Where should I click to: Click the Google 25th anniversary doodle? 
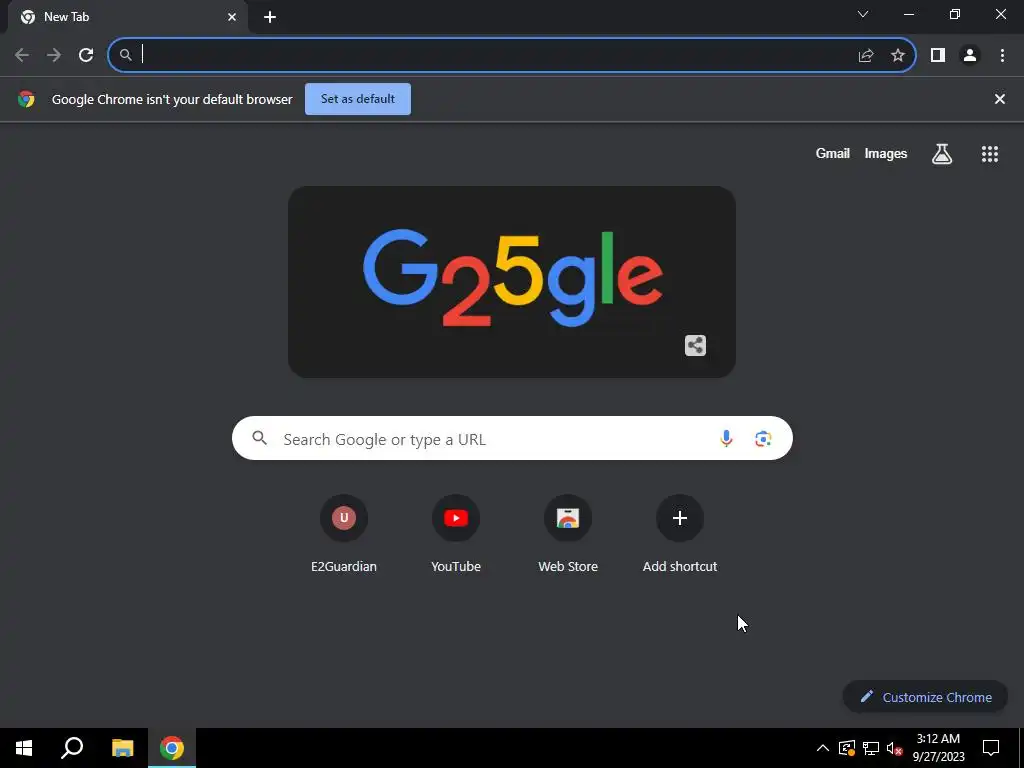coord(512,281)
